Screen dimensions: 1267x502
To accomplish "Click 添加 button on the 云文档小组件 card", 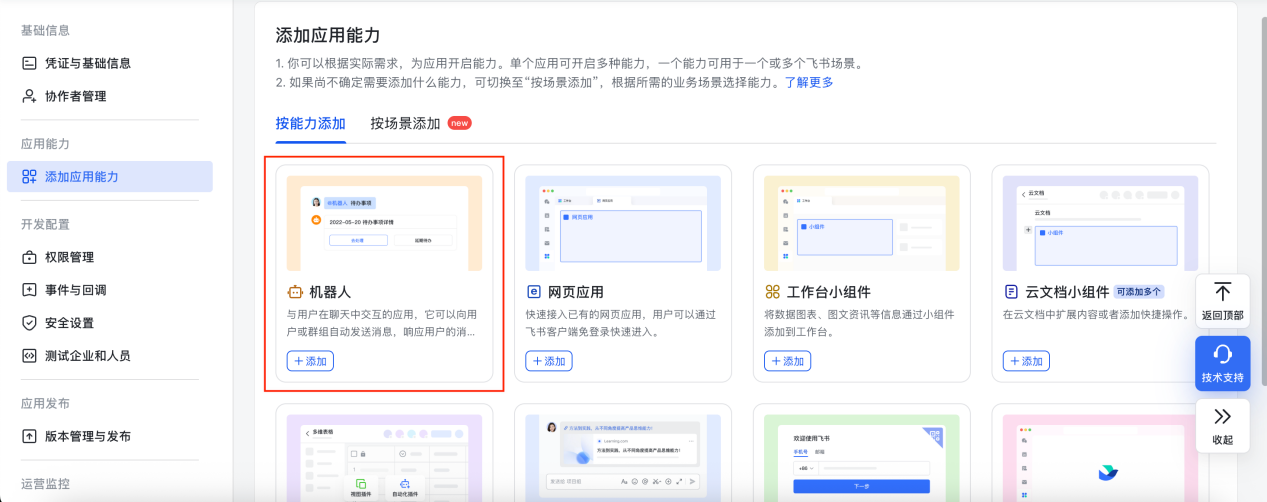I will (1026, 361).
